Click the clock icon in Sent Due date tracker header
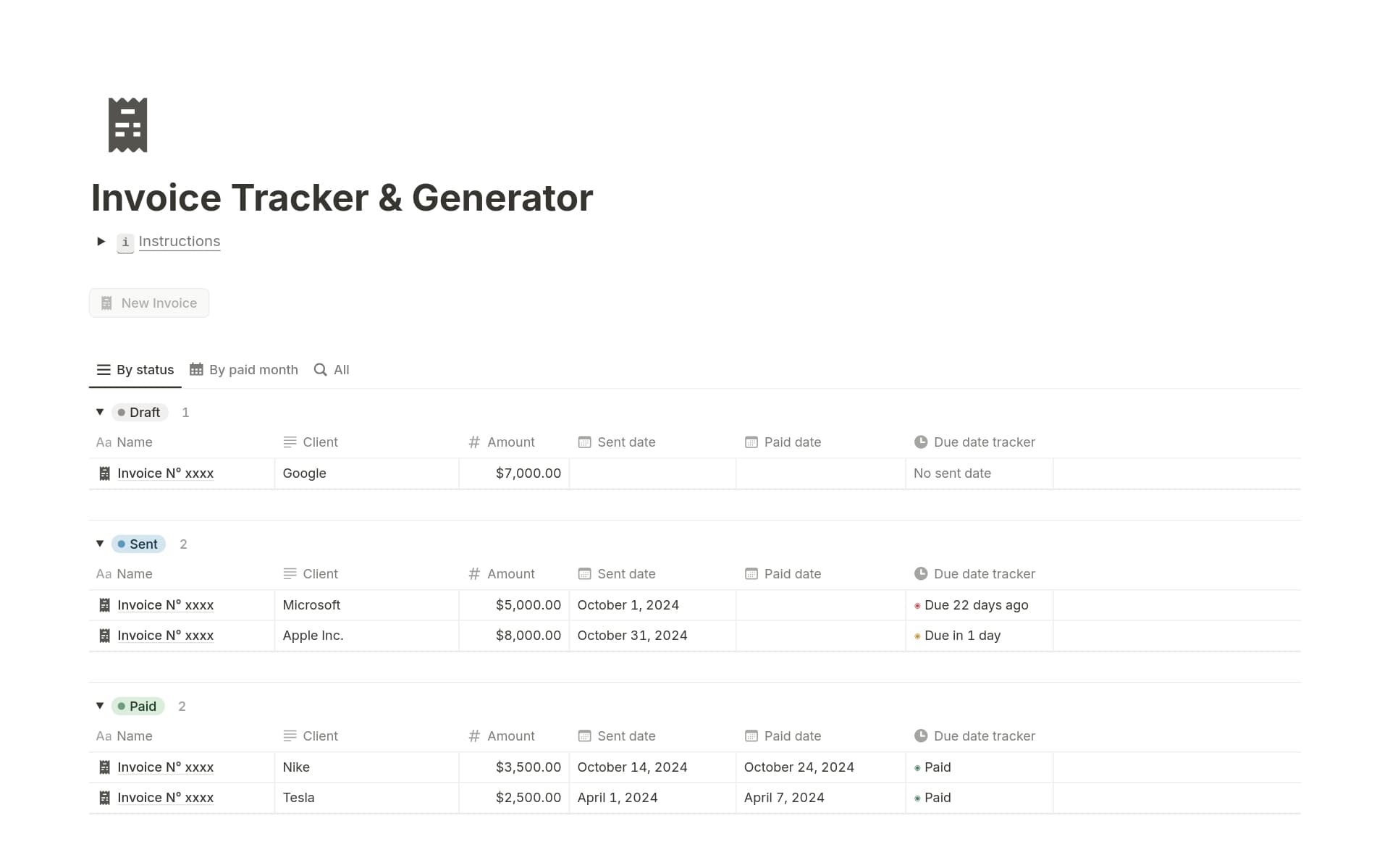1390x868 pixels. (920, 574)
